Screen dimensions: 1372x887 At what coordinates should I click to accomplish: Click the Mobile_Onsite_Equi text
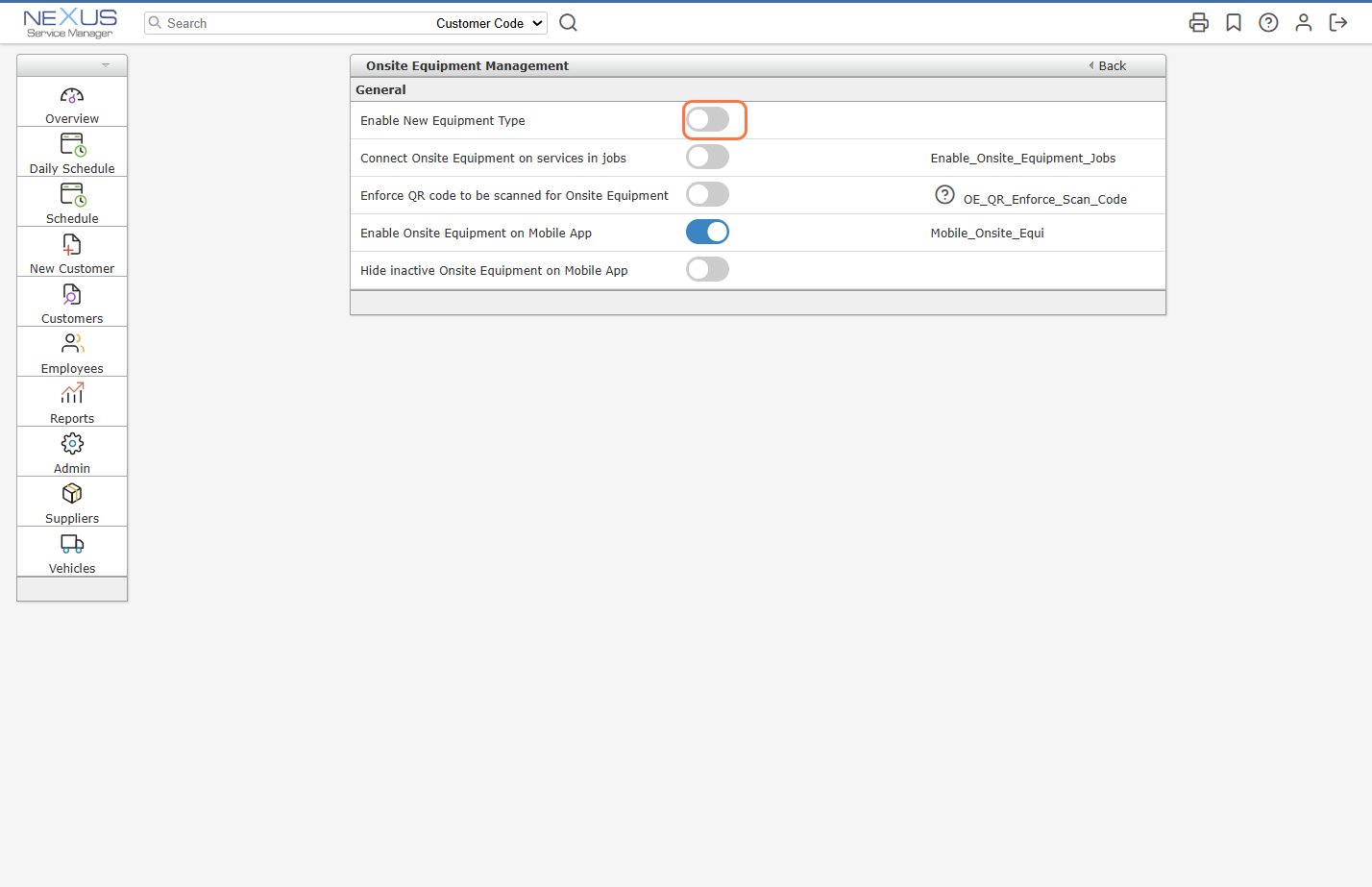(987, 233)
